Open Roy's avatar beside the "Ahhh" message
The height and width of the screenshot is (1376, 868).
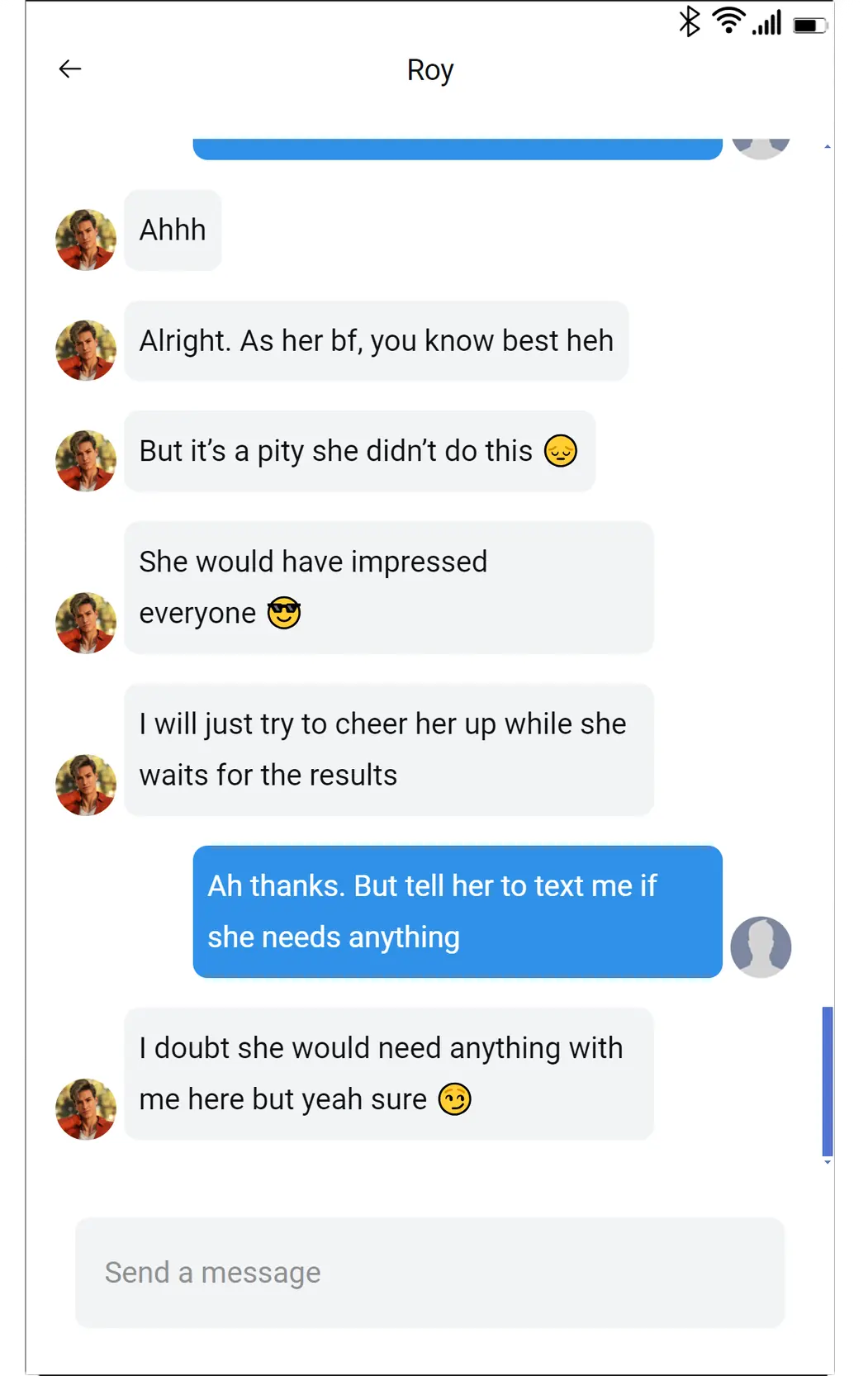click(86, 240)
